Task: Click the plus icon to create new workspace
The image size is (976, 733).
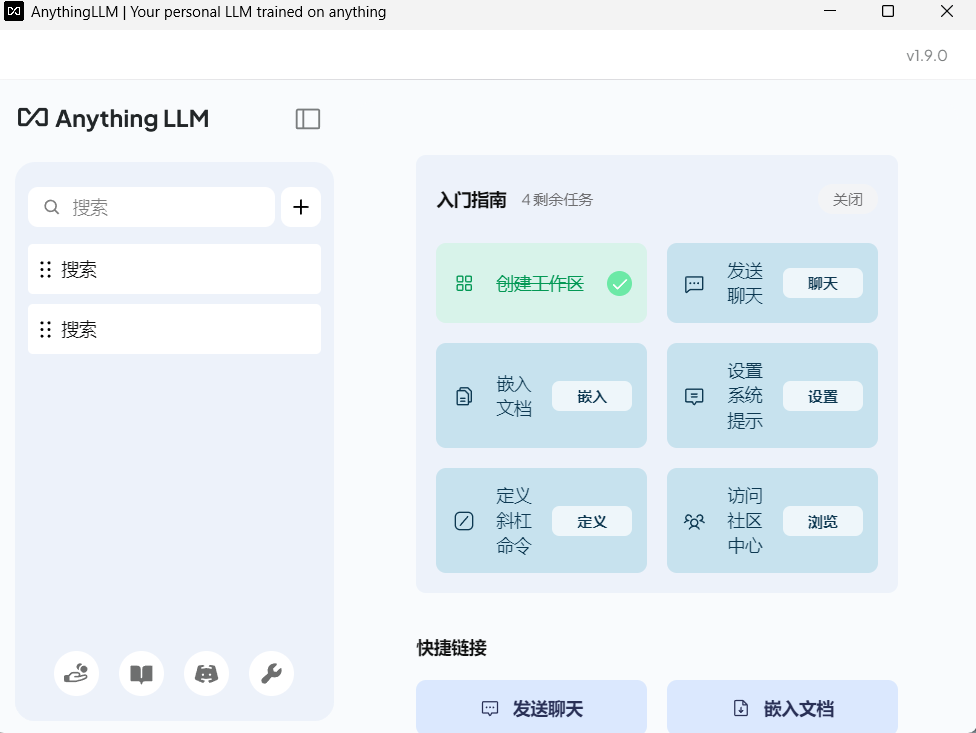Action: pos(301,206)
